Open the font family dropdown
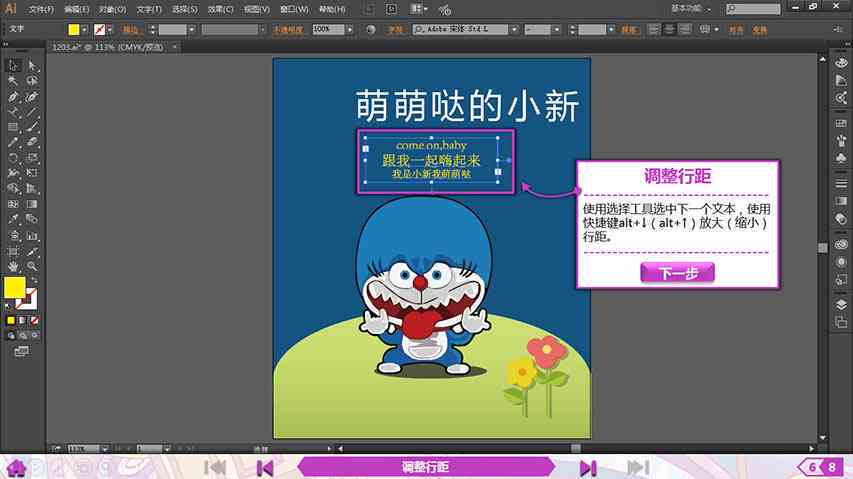The image size is (853, 479). [x=514, y=29]
